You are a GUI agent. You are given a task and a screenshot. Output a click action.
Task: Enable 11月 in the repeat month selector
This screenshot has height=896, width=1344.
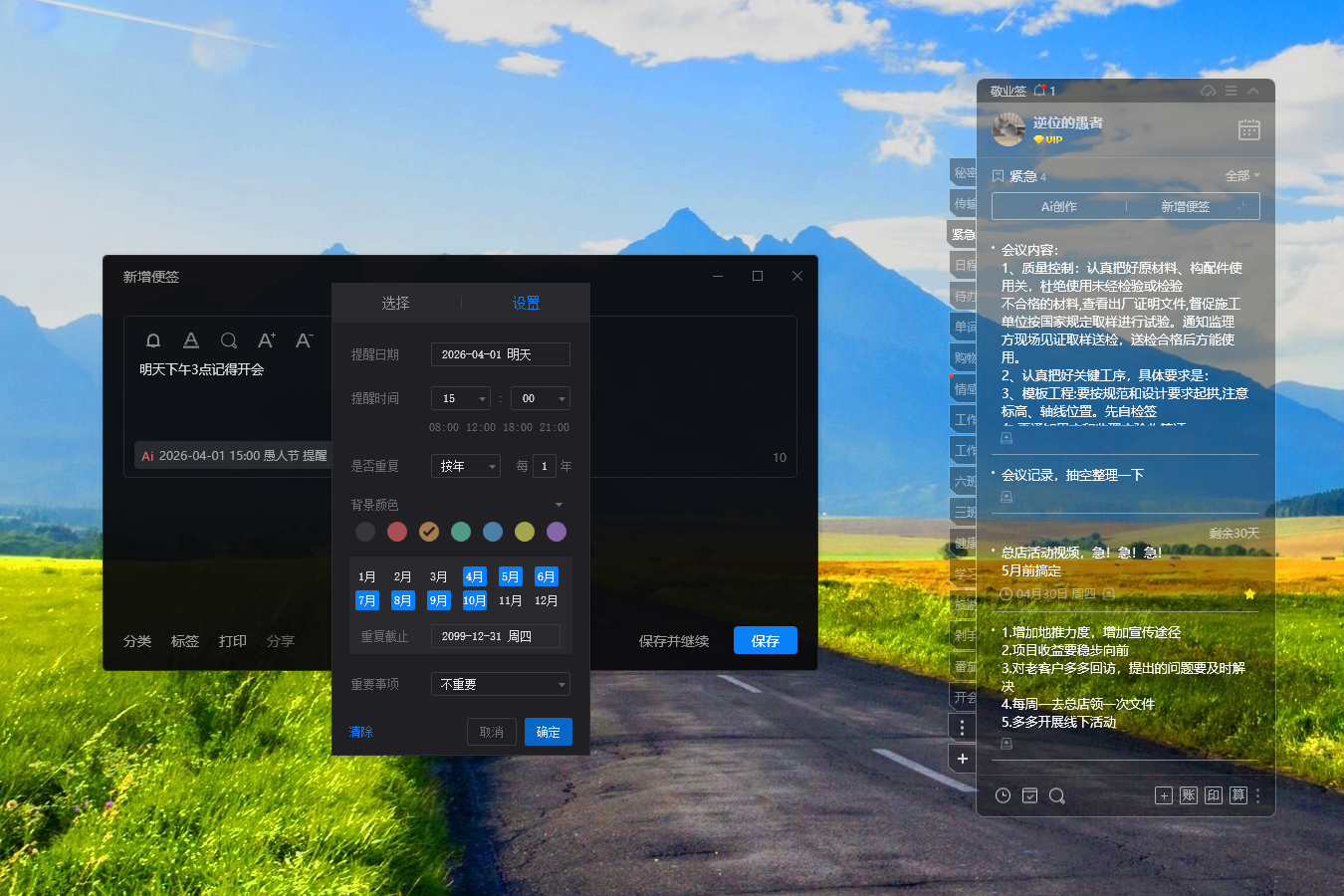tap(510, 600)
